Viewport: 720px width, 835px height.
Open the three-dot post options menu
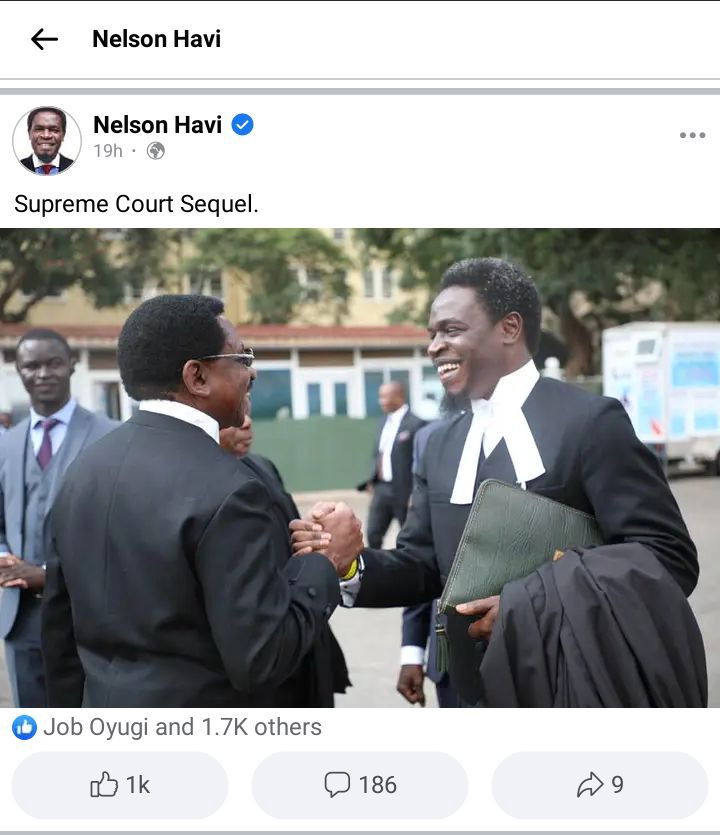click(692, 135)
